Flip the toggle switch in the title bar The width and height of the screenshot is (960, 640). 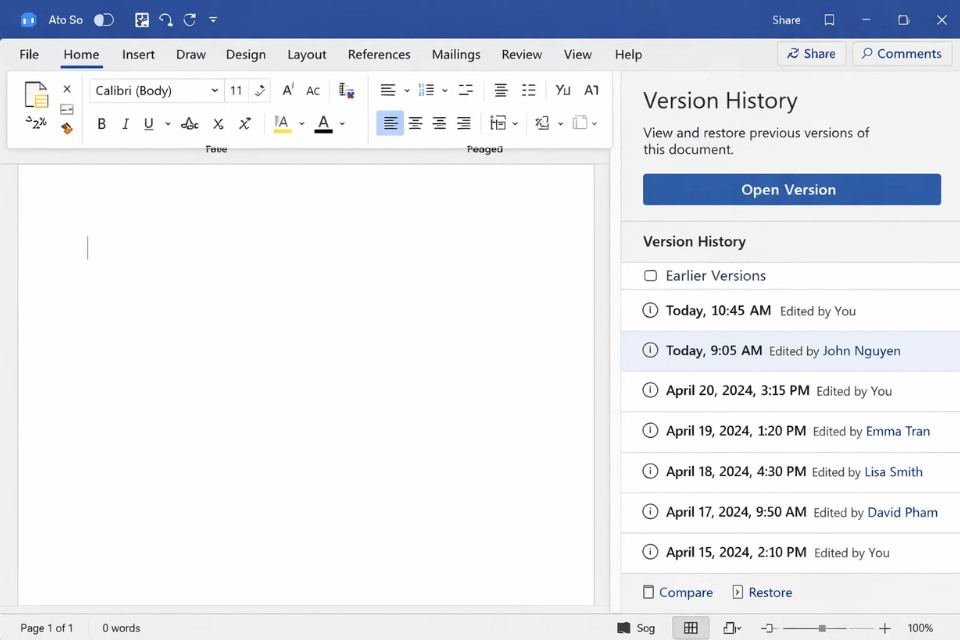pyautogui.click(x=103, y=19)
